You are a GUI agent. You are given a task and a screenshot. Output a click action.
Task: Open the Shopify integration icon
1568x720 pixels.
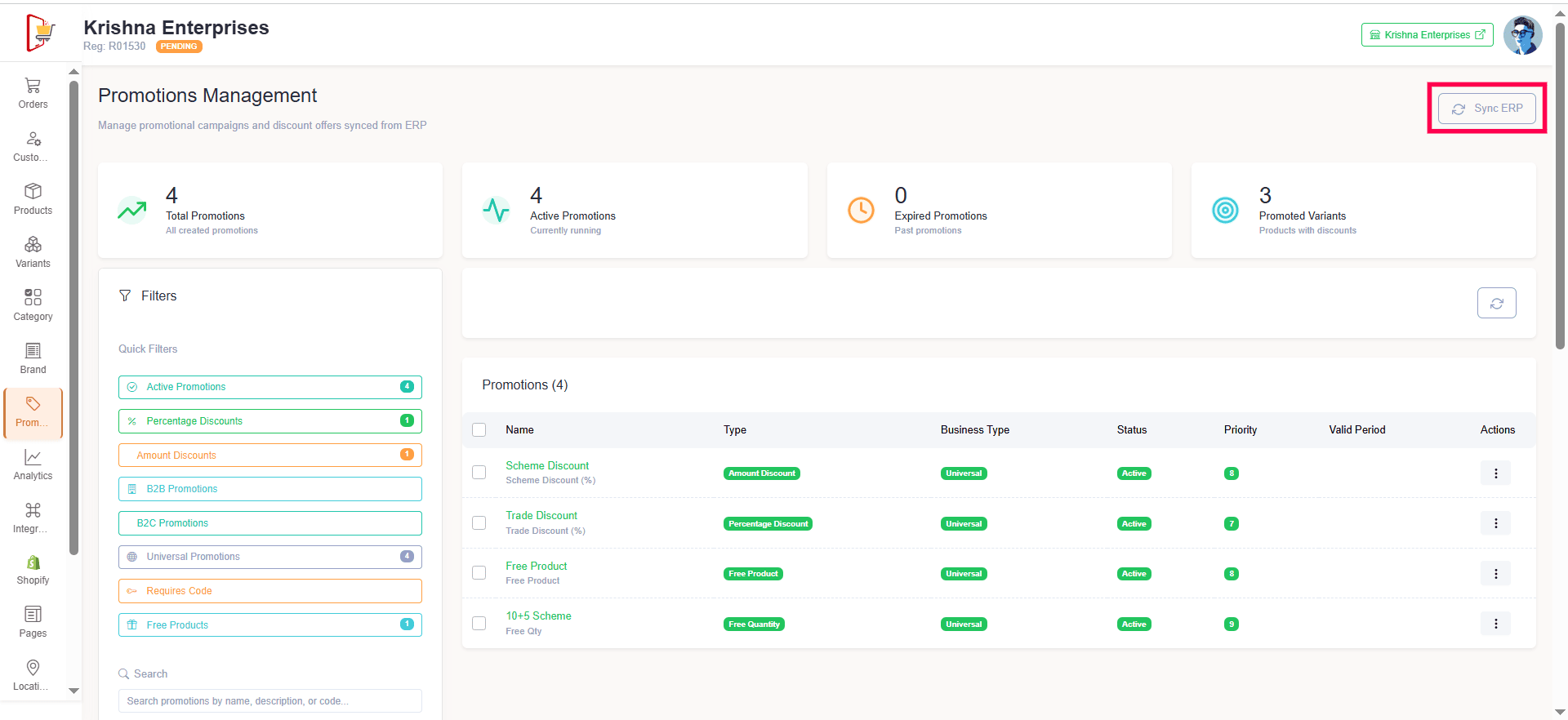click(x=33, y=570)
